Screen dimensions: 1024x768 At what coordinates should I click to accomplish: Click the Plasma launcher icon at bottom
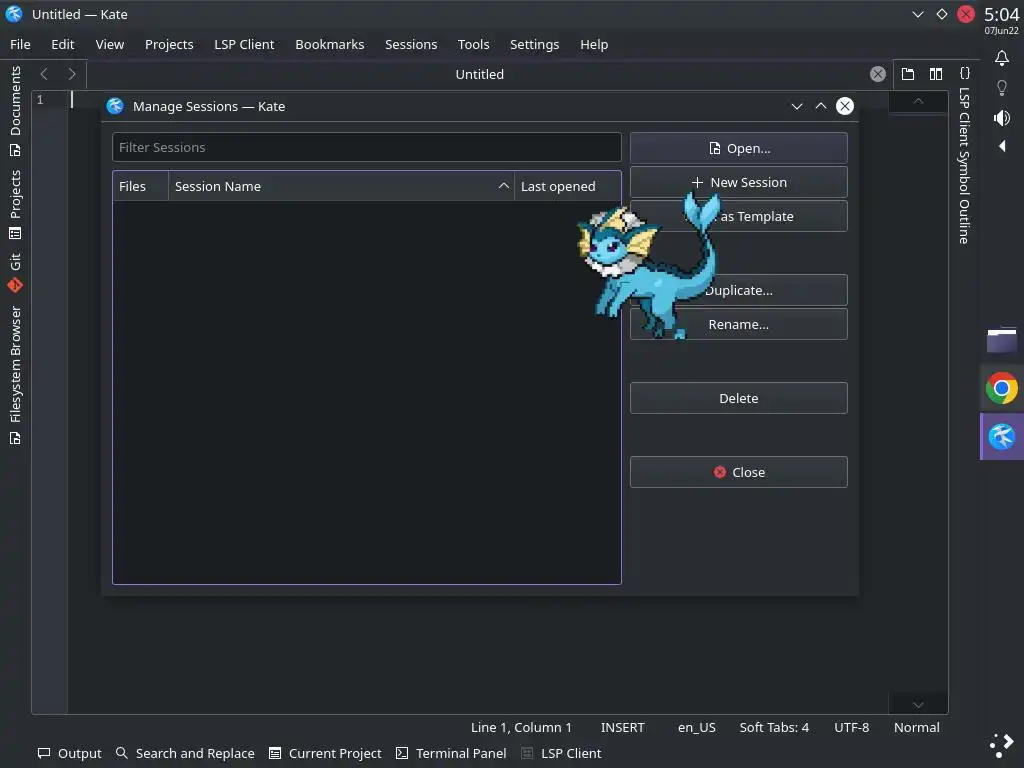click(x=1002, y=744)
